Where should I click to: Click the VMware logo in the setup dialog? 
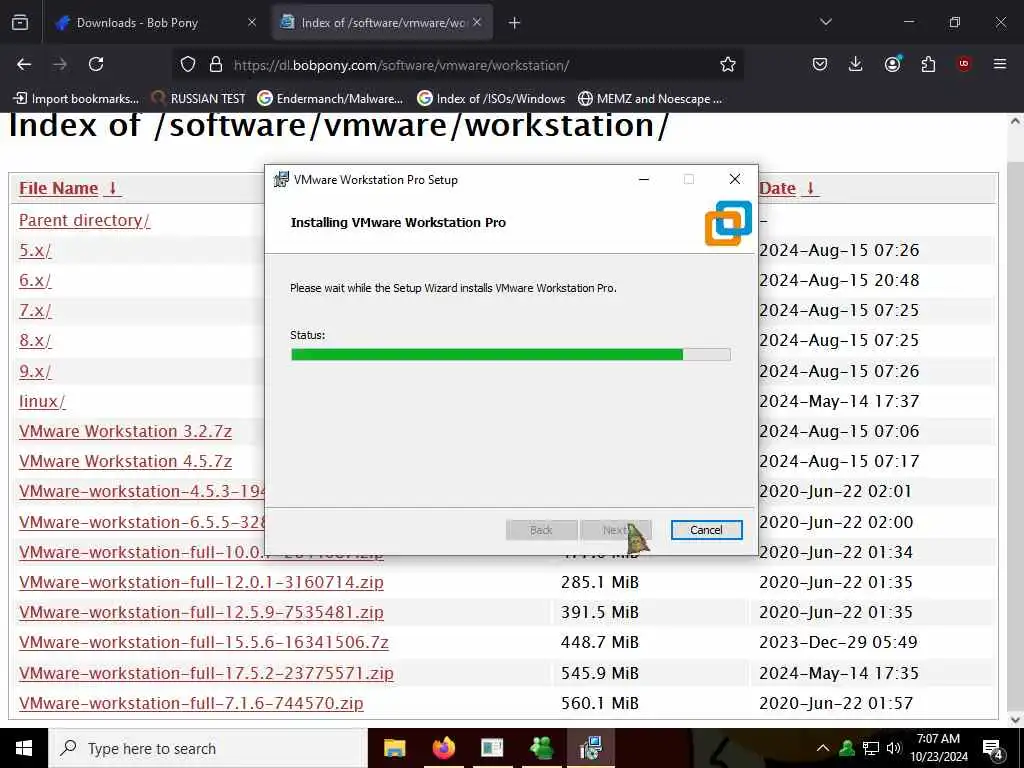[728, 223]
